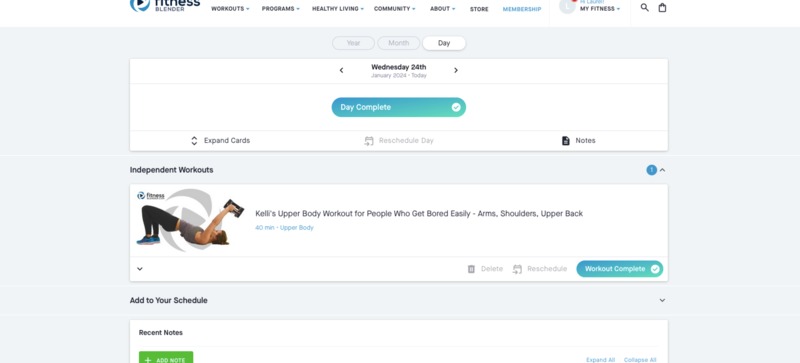This screenshot has height=363, width=800.
Task: Open the Workouts menu
Action: (230, 9)
